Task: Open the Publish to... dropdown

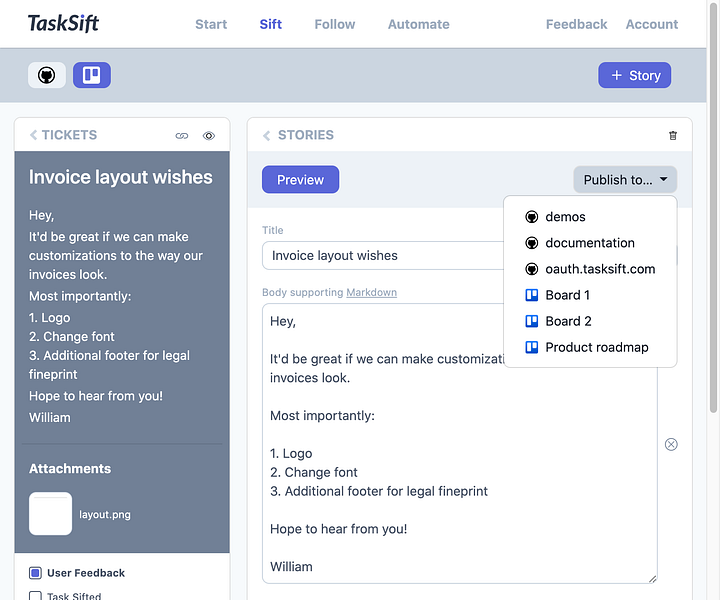Action: [625, 179]
